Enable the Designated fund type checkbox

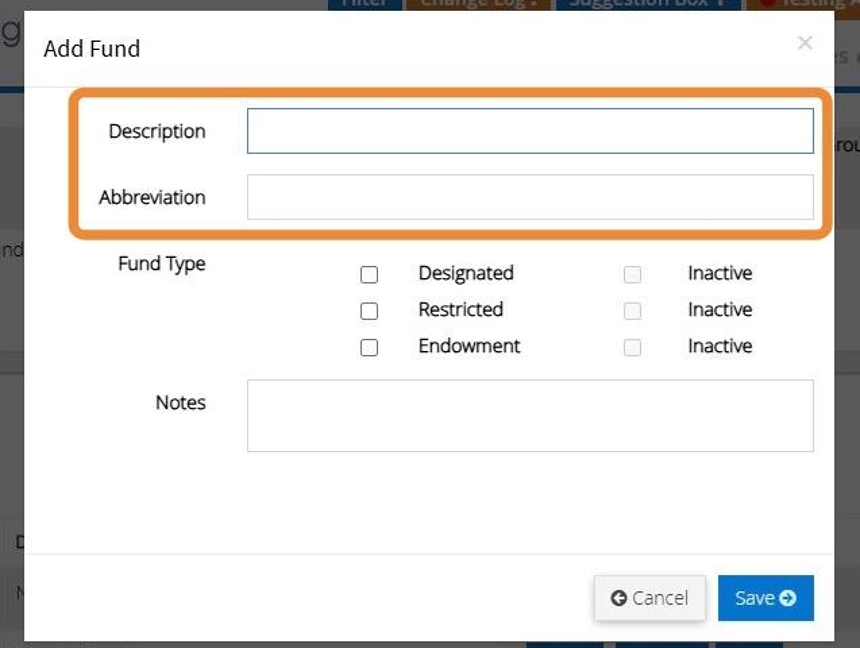point(369,275)
